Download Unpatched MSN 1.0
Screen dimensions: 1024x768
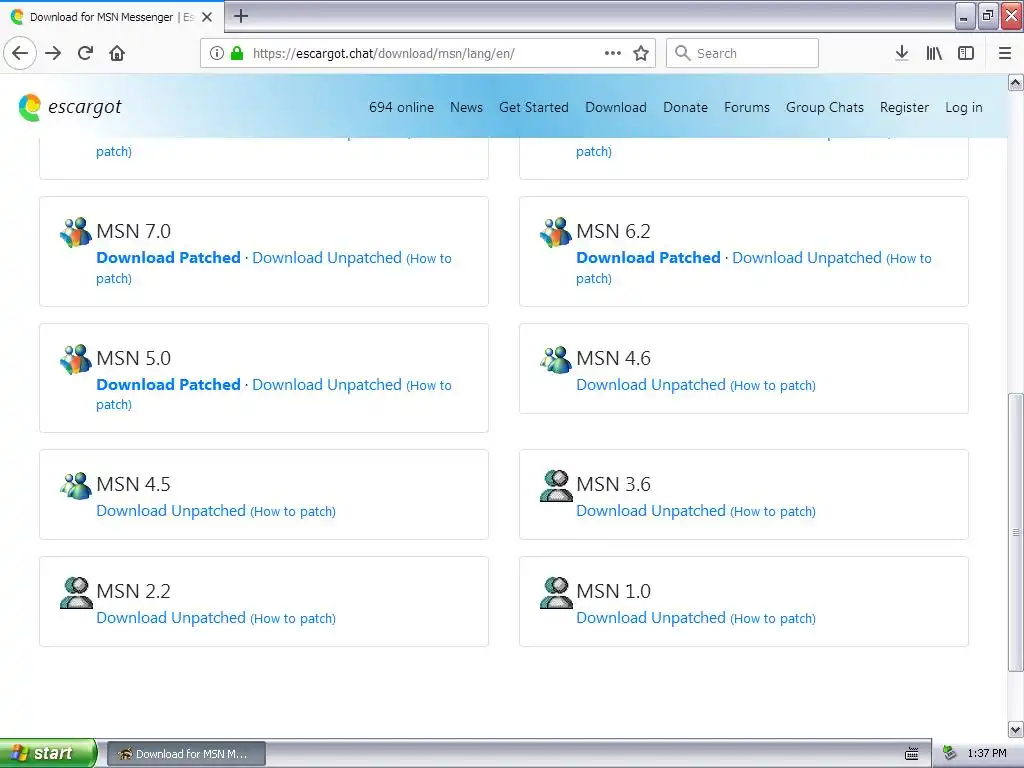click(650, 618)
